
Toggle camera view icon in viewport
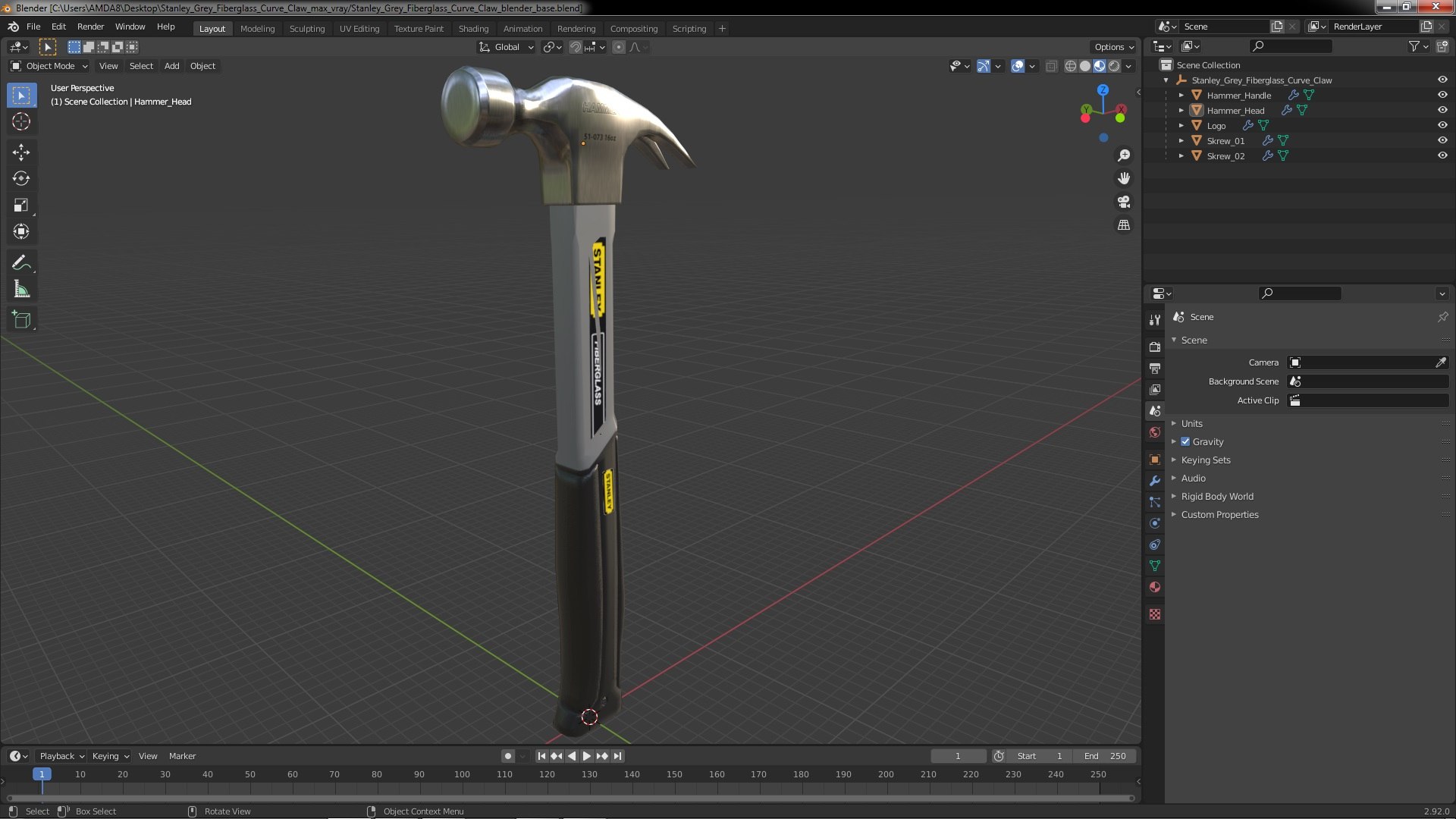[1124, 202]
